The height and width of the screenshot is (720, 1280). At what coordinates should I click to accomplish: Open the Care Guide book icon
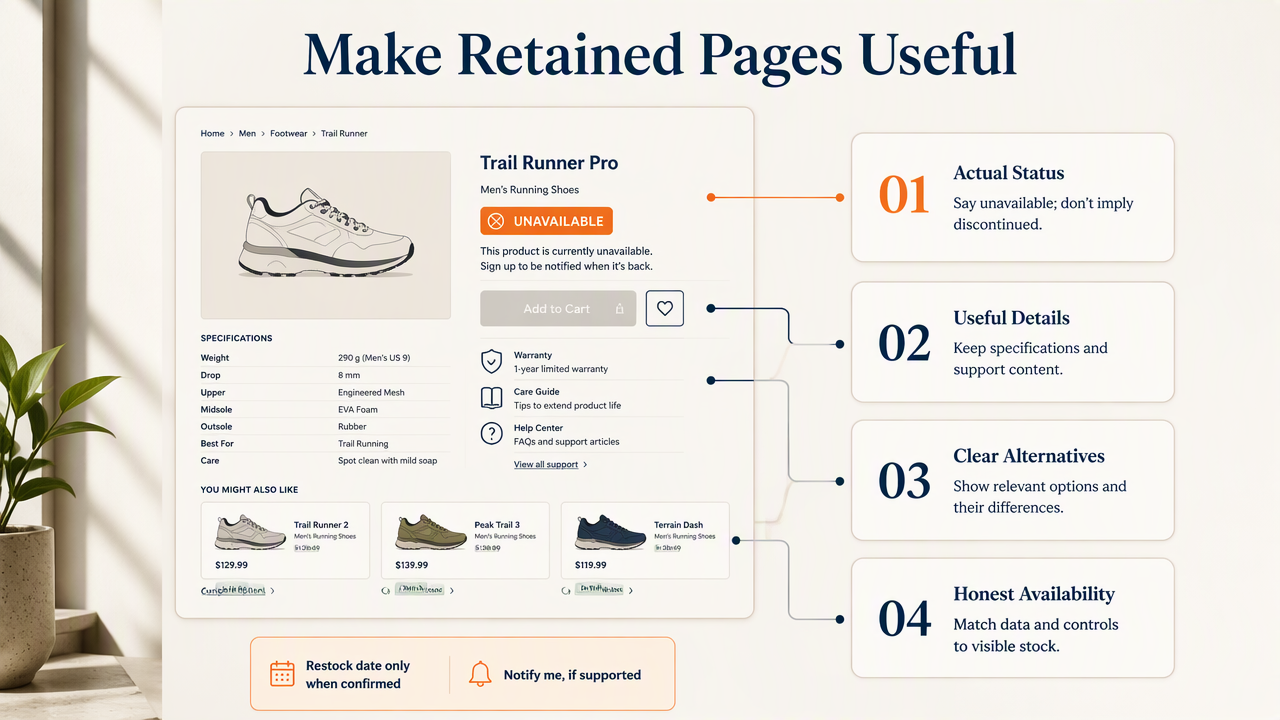[491, 398]
